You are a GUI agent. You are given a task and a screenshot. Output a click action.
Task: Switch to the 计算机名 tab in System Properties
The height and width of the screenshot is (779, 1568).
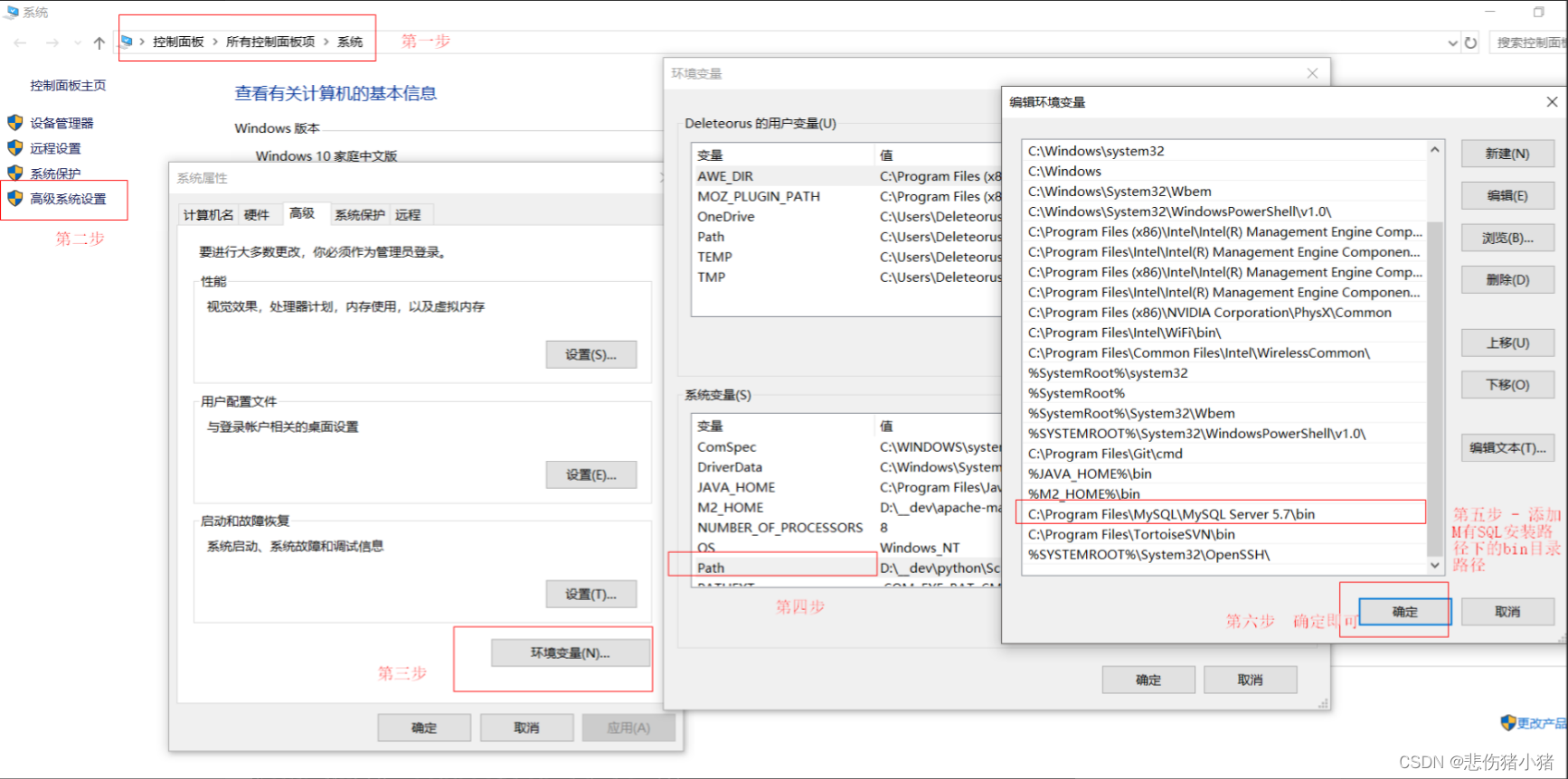(x=208, y=214)
